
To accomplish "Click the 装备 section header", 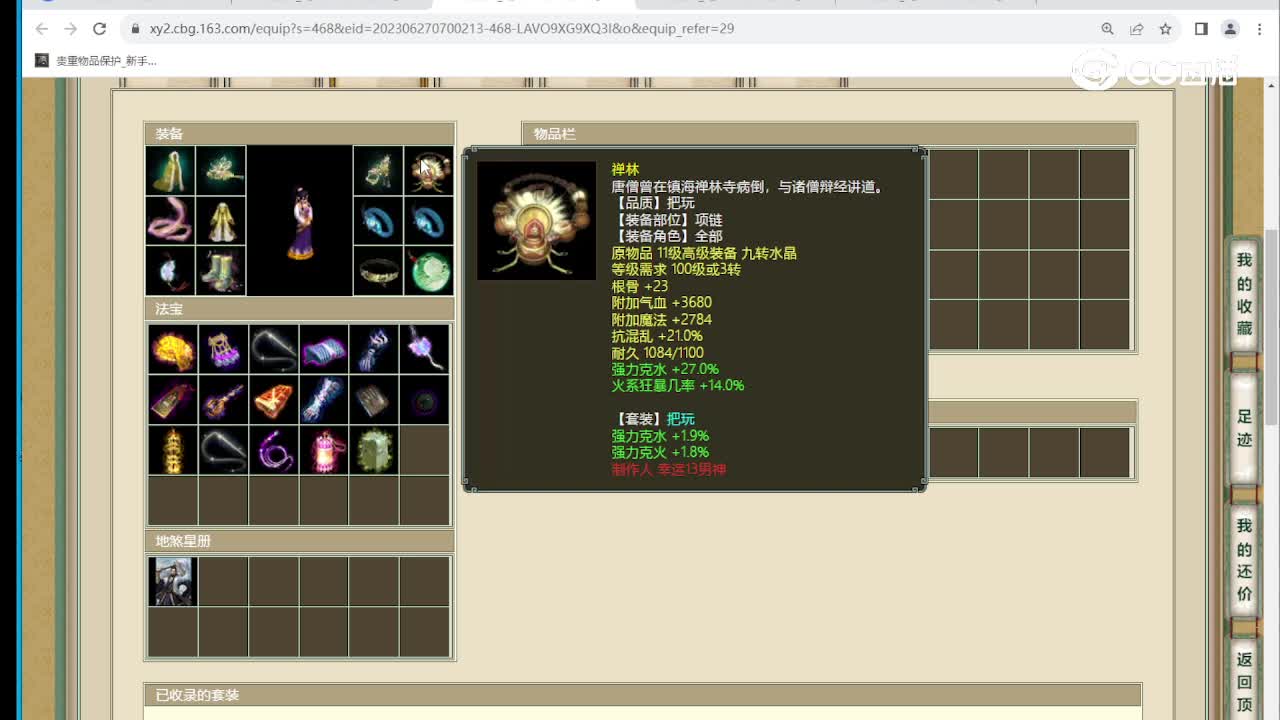I will point(300,134).
